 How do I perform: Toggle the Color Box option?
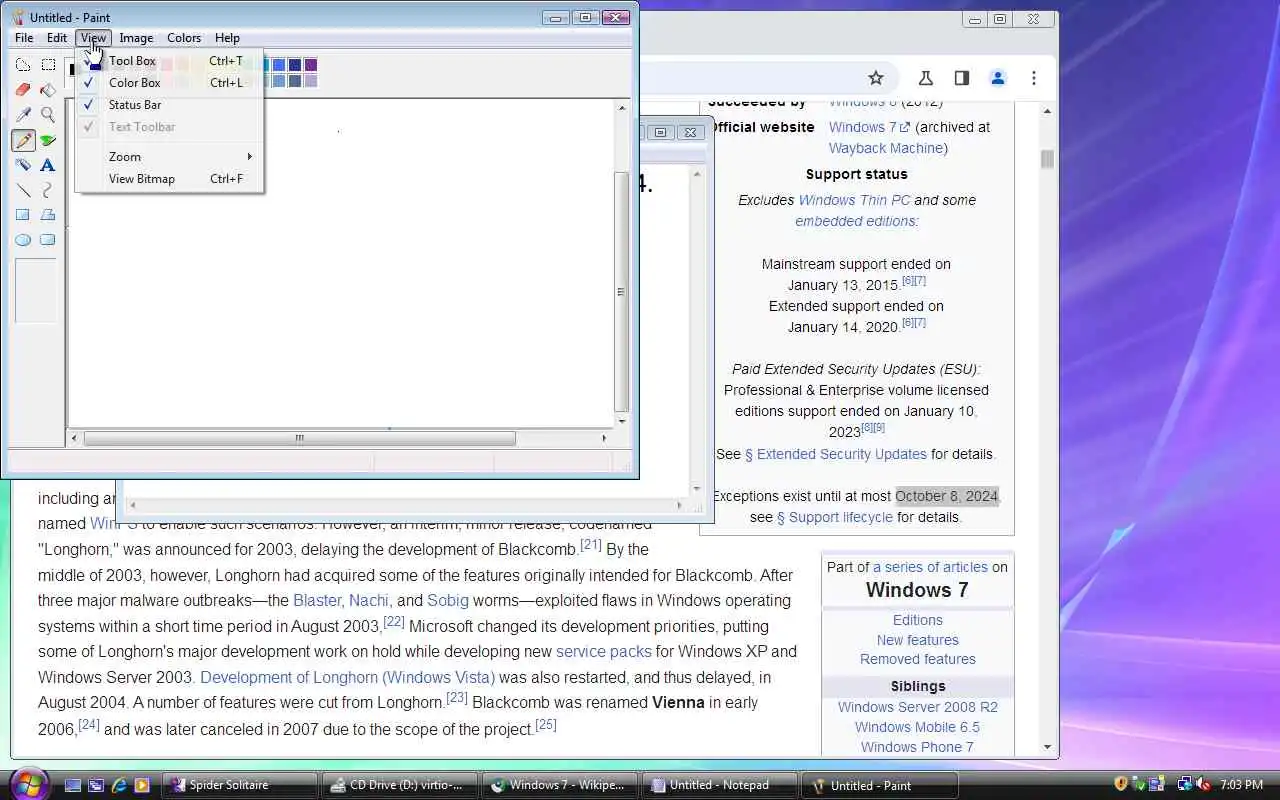point(169,83)
